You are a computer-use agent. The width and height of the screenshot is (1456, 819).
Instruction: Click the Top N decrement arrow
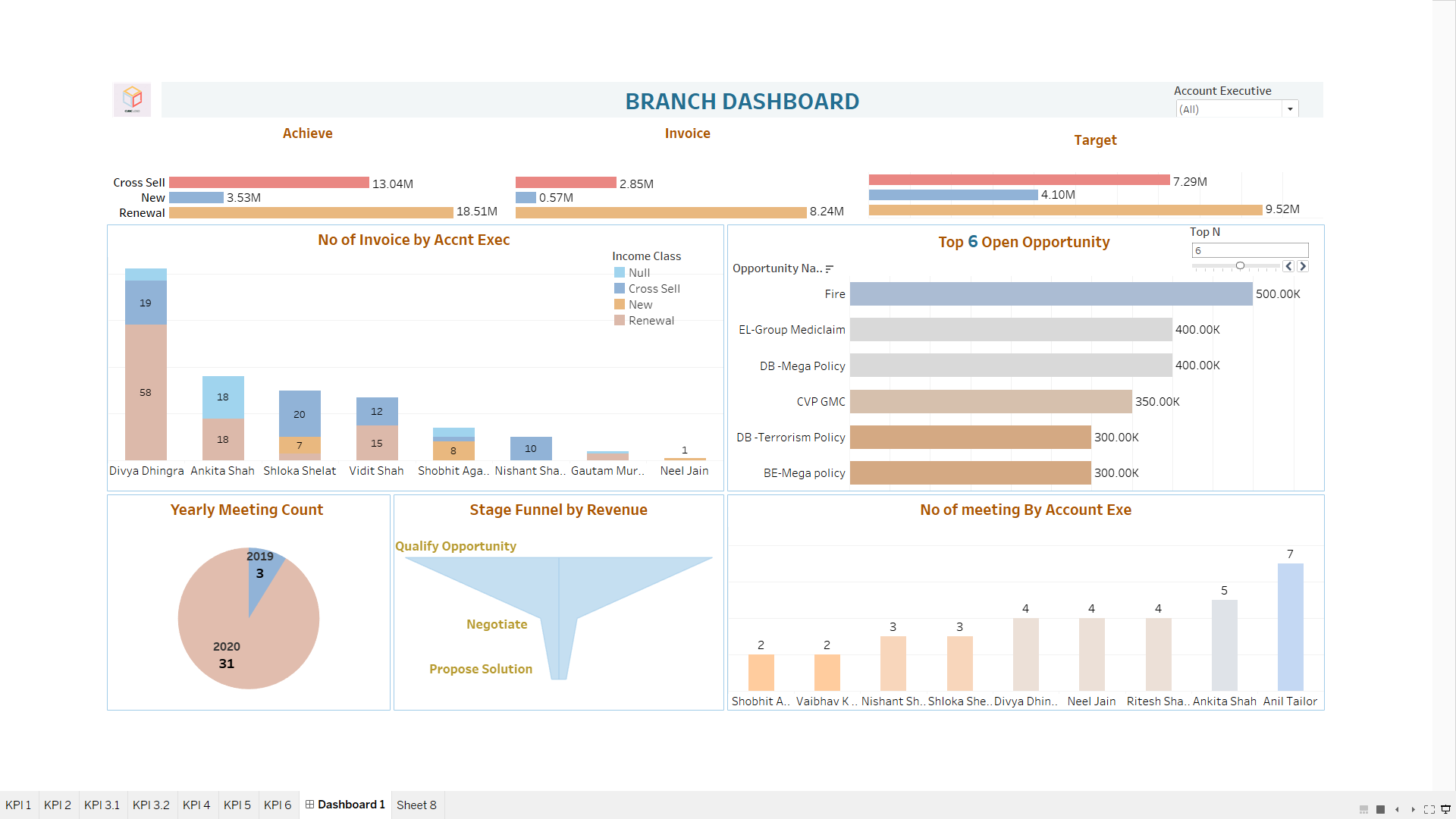coord(1288,266)
